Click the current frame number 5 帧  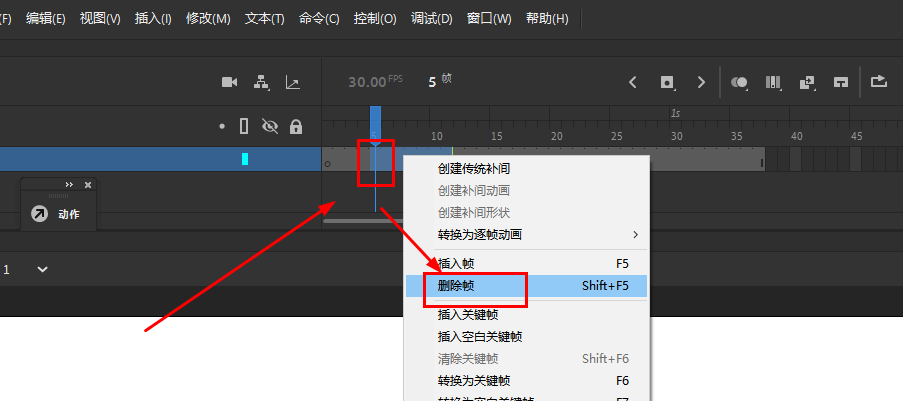click(440, 81)
